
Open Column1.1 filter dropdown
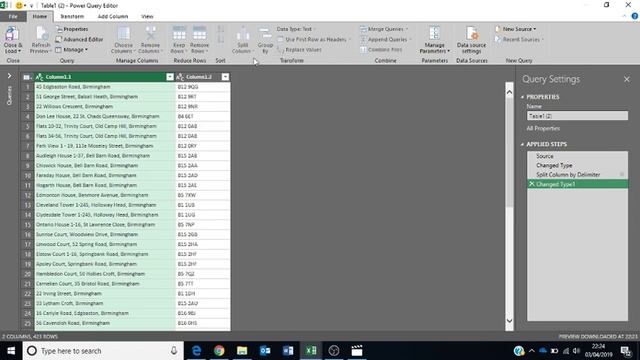click(x=170, y=77)
